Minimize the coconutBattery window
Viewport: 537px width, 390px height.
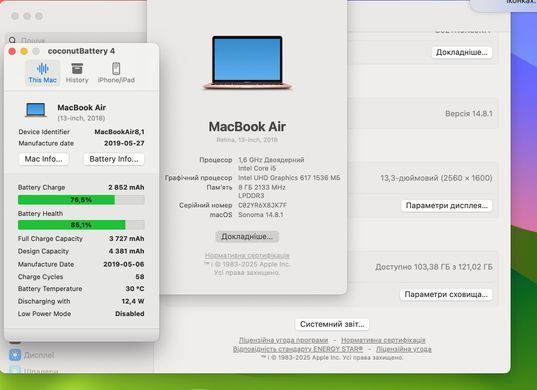click(x=24, y=51)
